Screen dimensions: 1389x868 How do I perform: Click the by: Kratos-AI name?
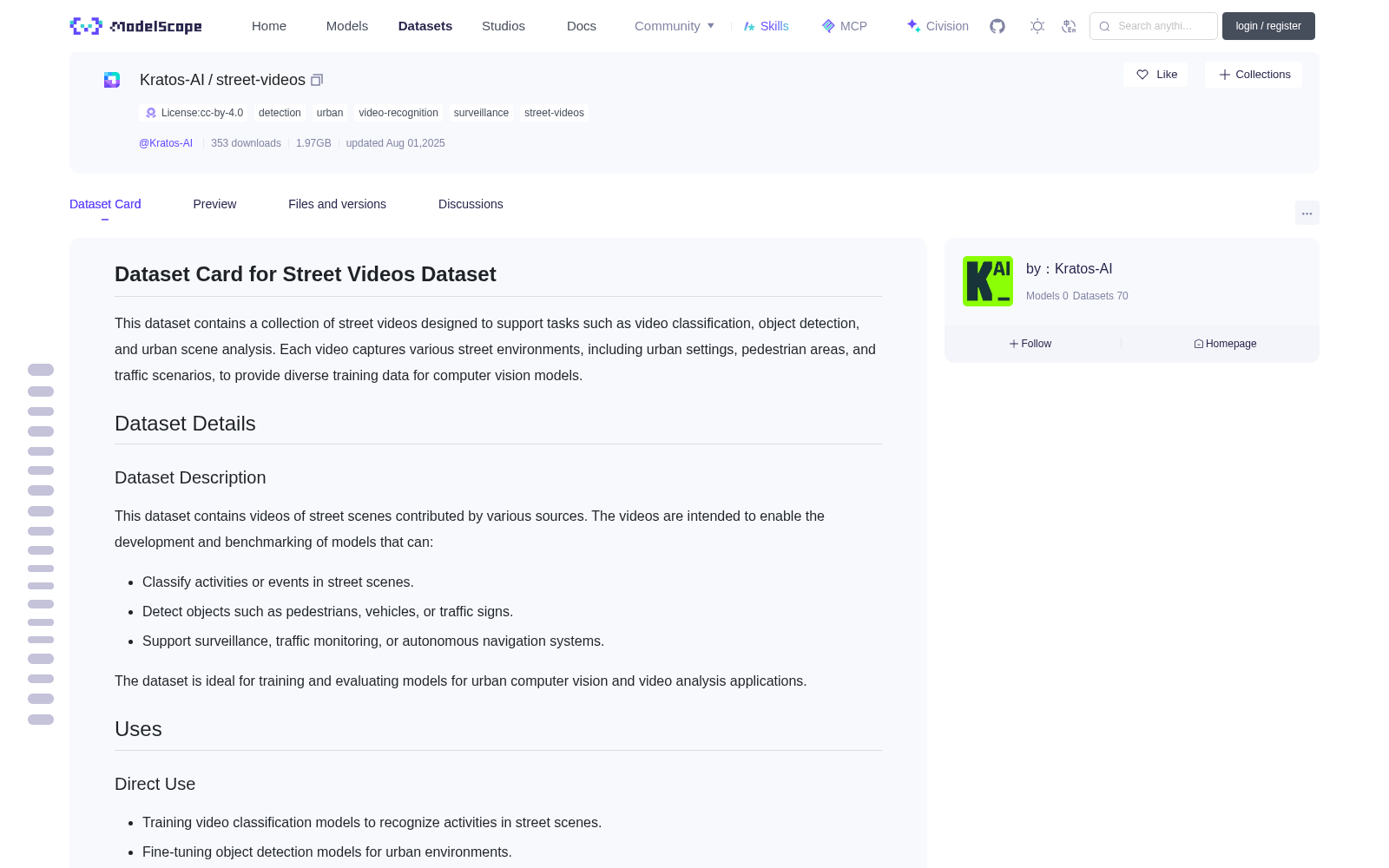1069,269
